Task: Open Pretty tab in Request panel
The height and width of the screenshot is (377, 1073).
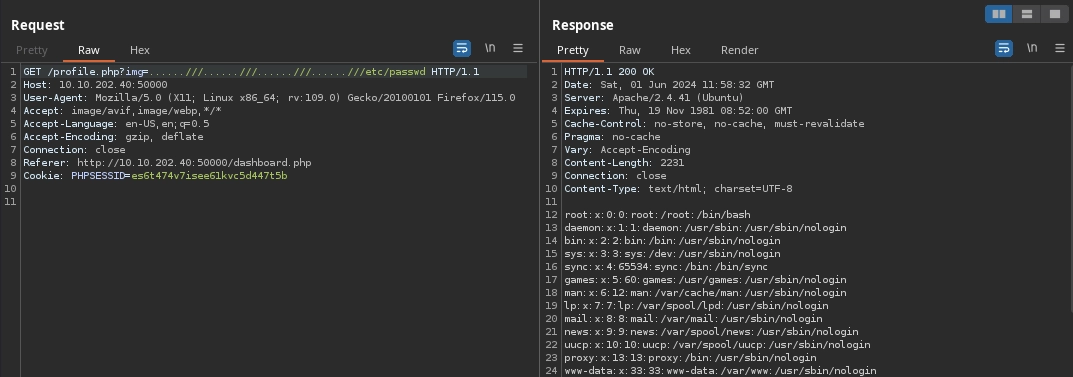Action: click(31, 50)
